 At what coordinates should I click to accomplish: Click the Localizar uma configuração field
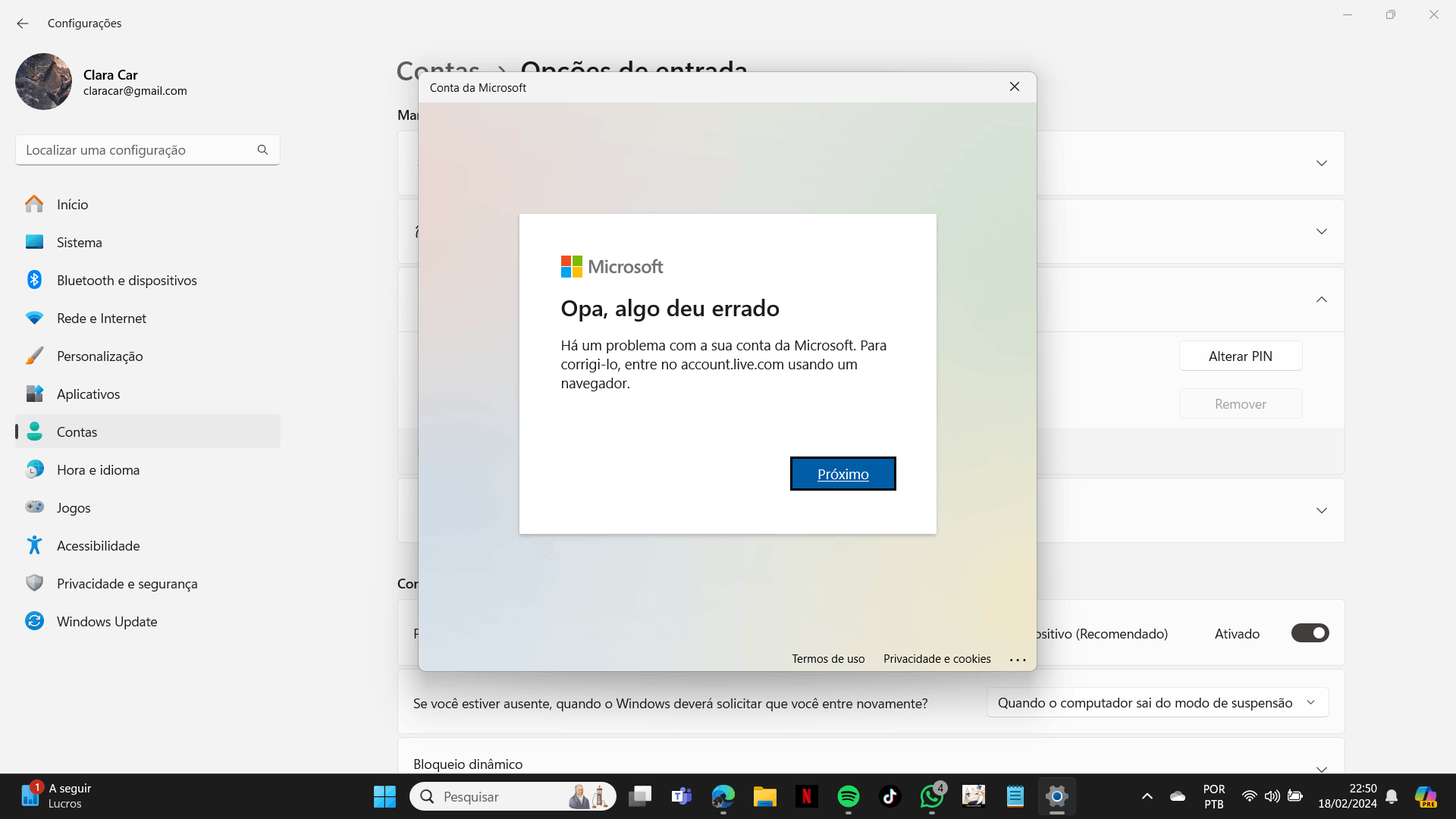tap(136, 150)
